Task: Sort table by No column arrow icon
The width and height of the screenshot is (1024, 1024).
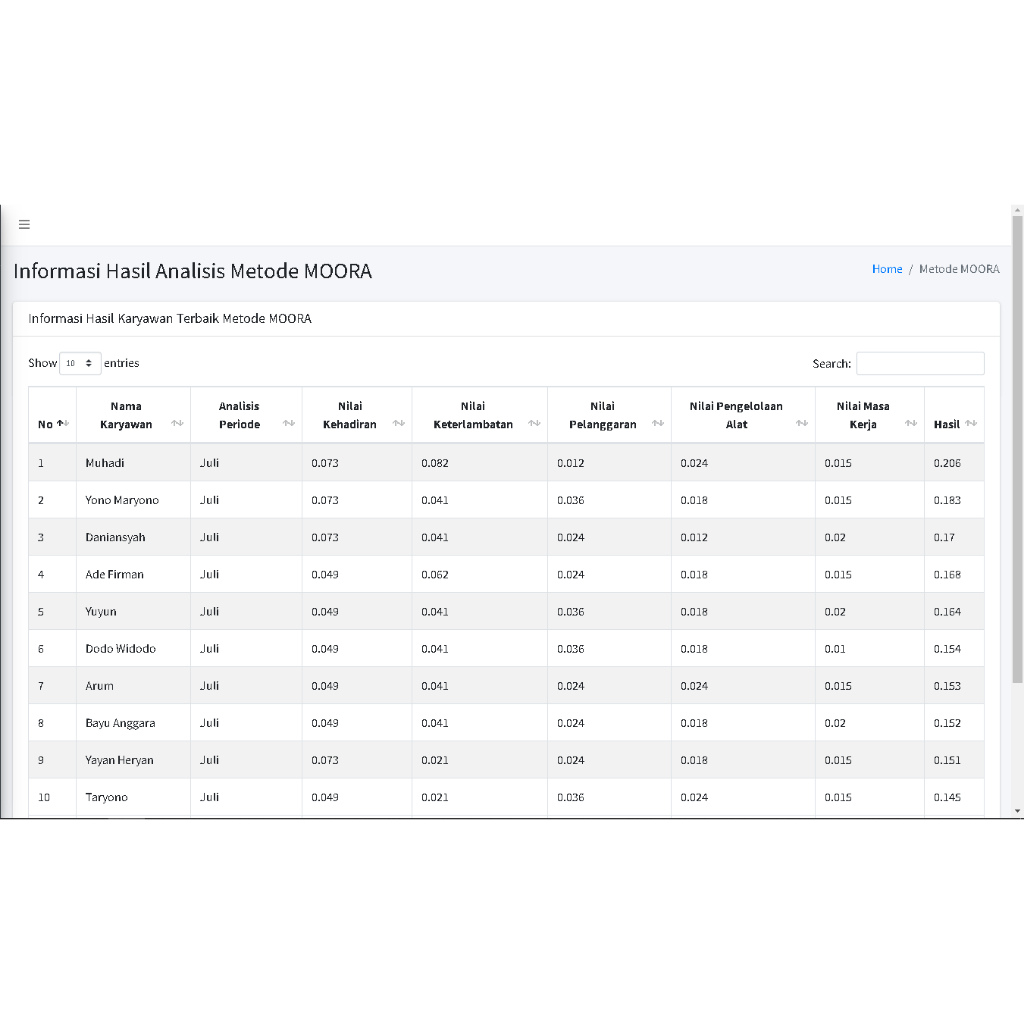Action: [63, 424]
